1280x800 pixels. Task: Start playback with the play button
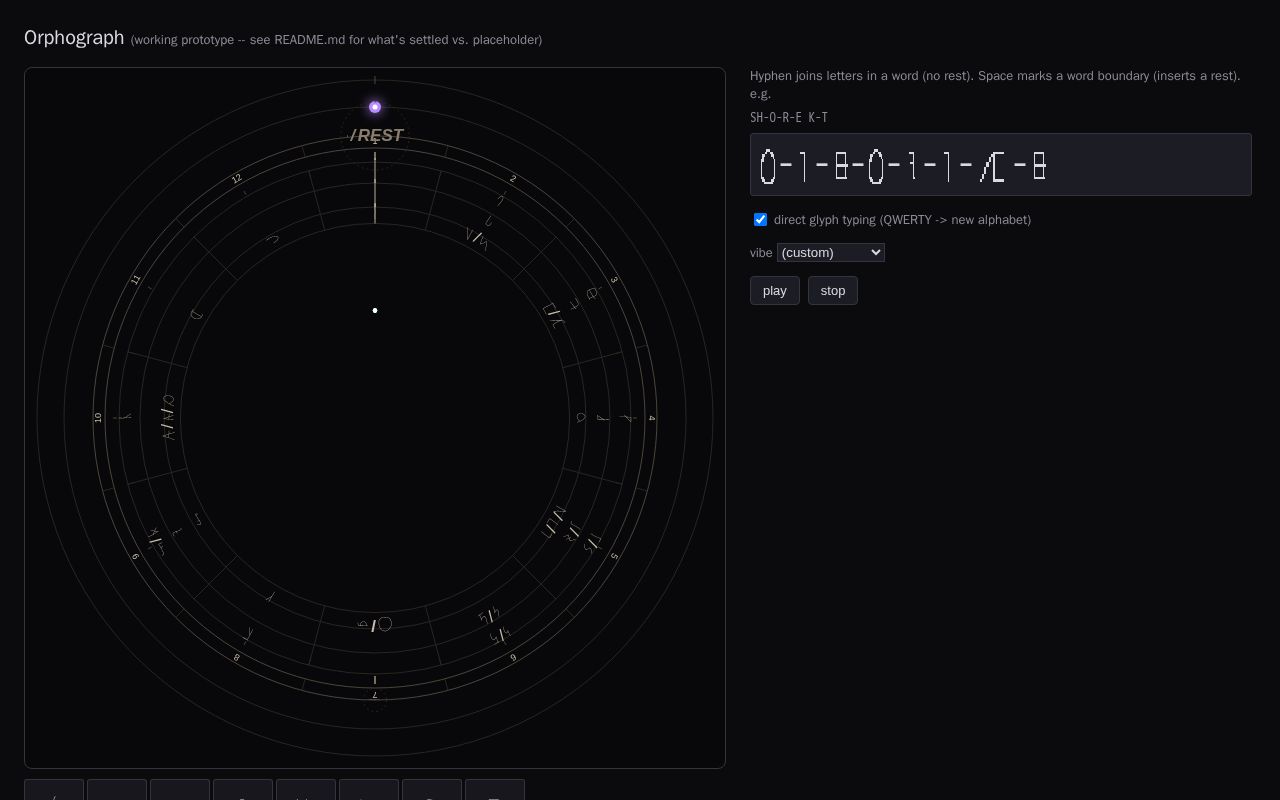tap(775, 290)
